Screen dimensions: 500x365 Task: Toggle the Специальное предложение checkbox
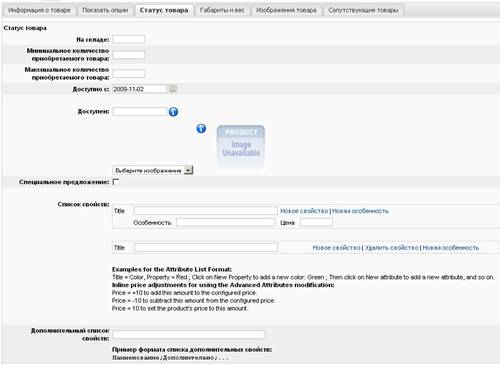(x=116, y=182)
